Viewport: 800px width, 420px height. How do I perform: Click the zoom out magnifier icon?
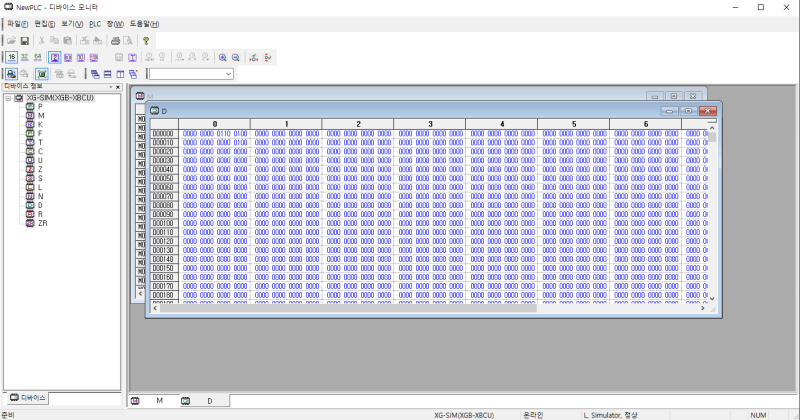point(236,57)
